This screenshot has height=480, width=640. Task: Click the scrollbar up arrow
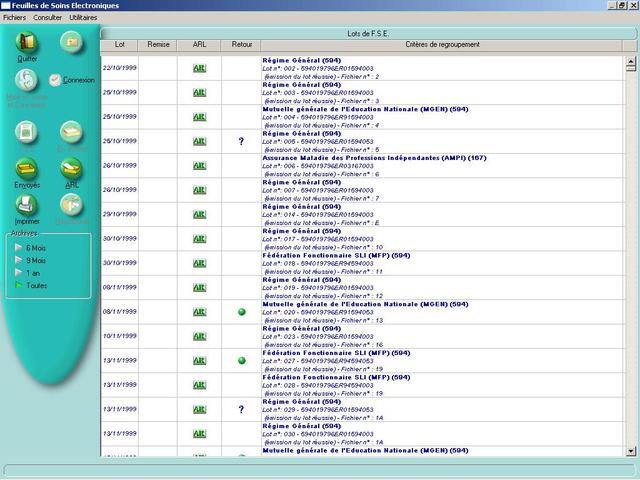pos(631,62)
